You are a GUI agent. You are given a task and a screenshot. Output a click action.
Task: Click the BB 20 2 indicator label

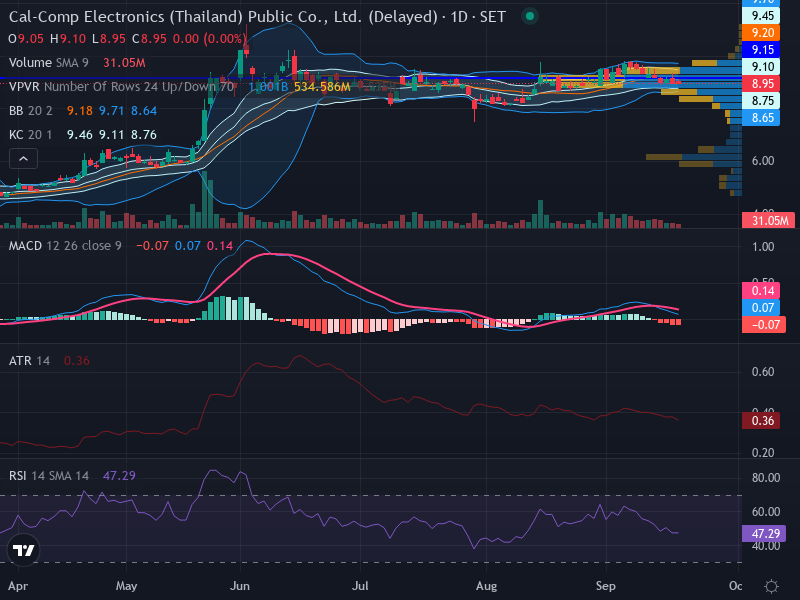(31, 111)
